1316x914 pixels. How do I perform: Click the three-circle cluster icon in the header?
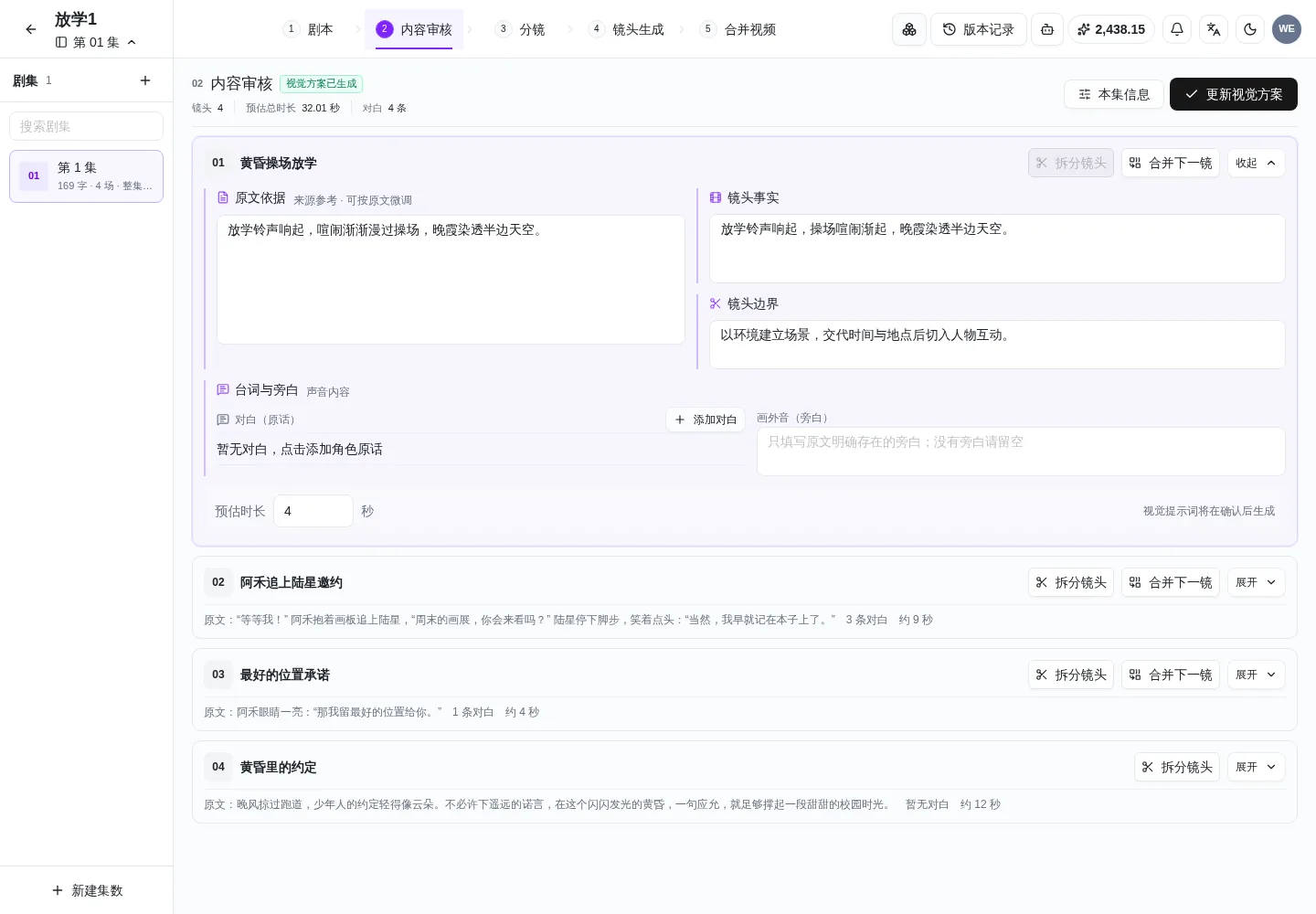coord(909,29)
